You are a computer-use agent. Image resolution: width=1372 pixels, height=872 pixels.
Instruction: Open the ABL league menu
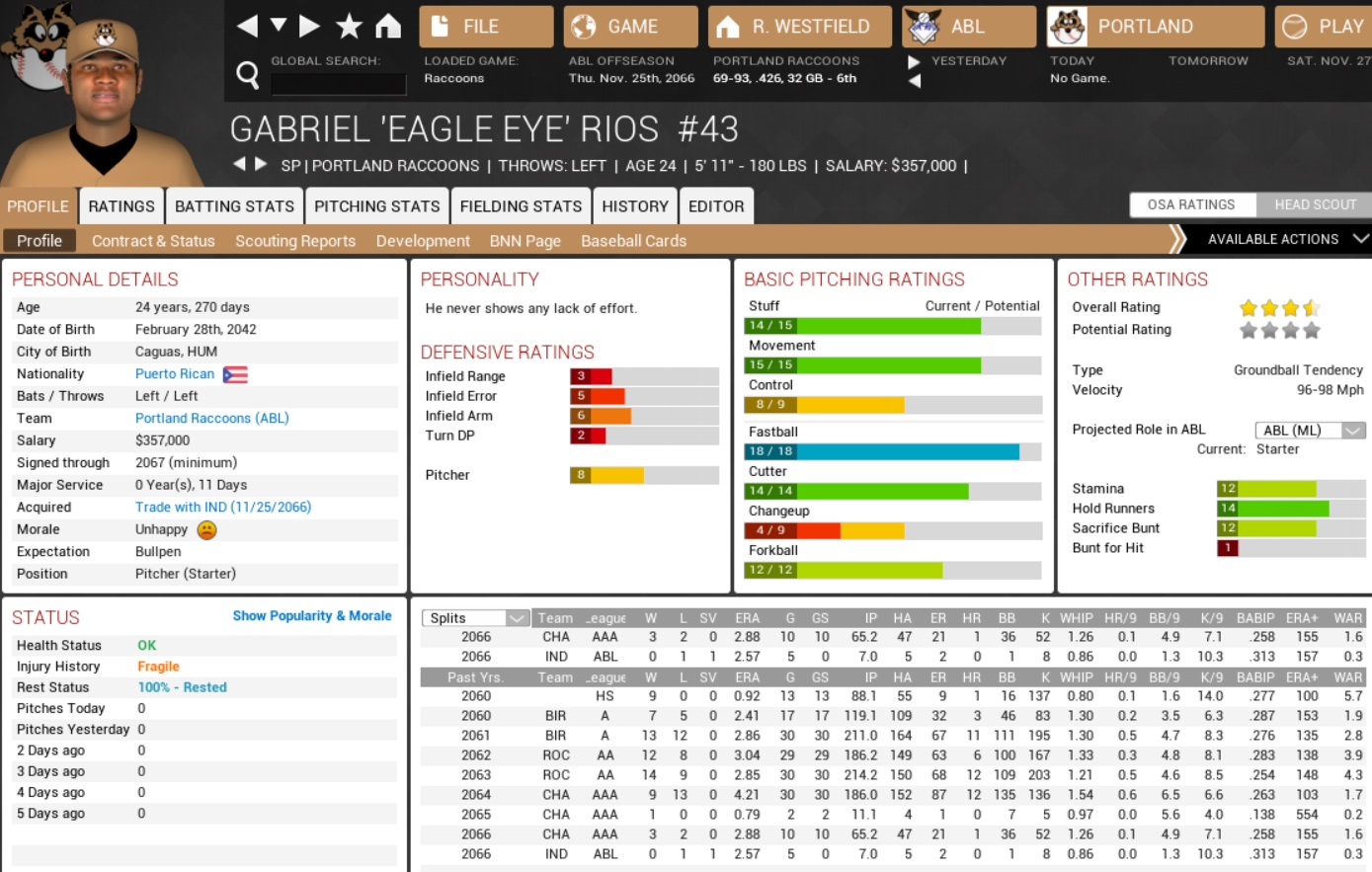[x=969, y=27]
